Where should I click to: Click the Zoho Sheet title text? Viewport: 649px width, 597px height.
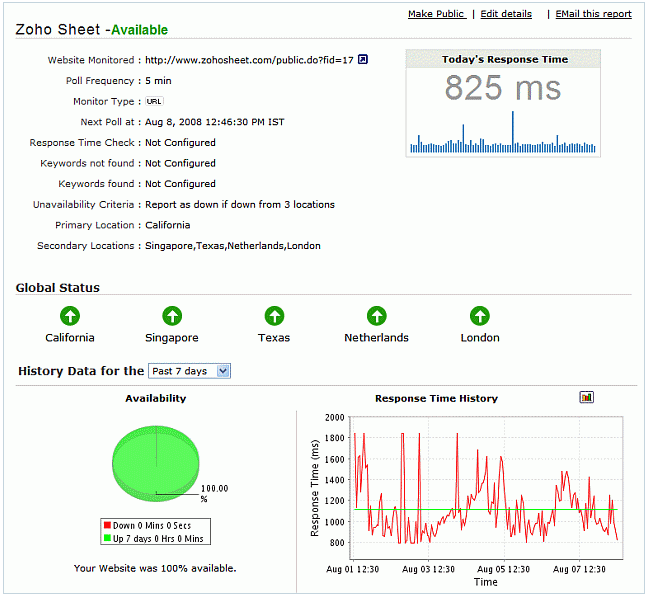(58, 30)
